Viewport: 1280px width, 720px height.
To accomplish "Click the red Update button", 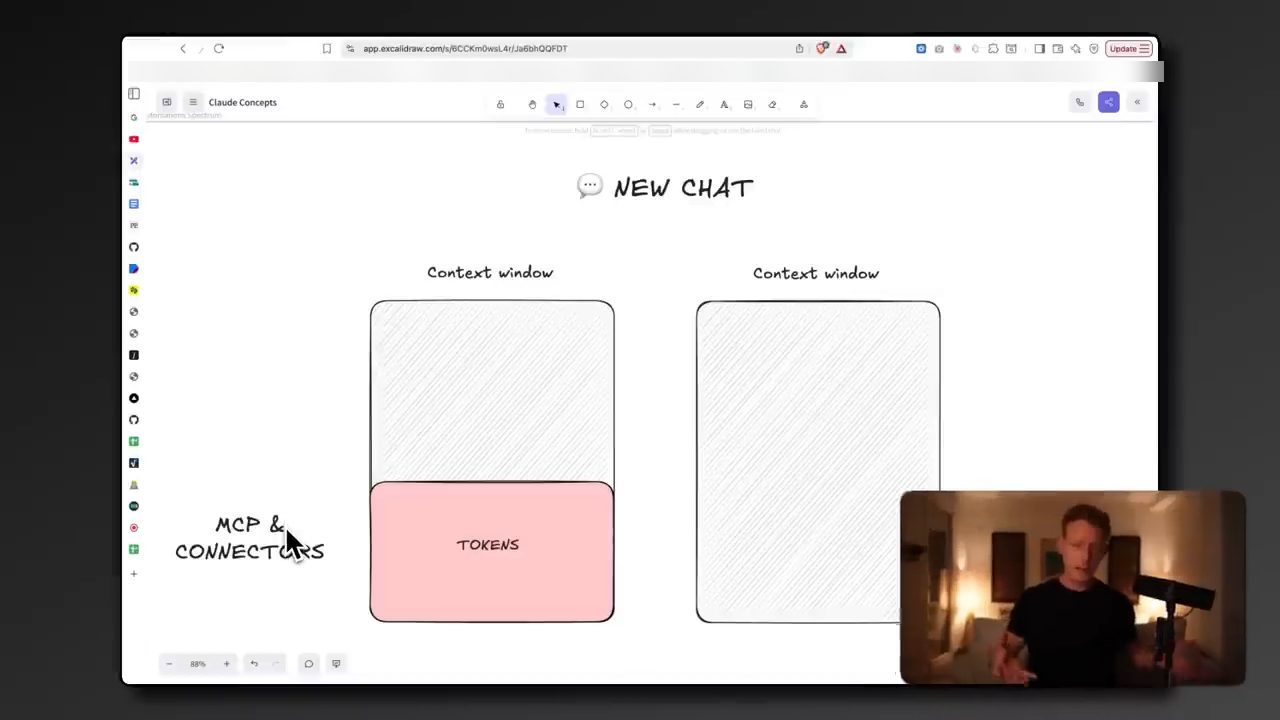I will point(1129,48).
